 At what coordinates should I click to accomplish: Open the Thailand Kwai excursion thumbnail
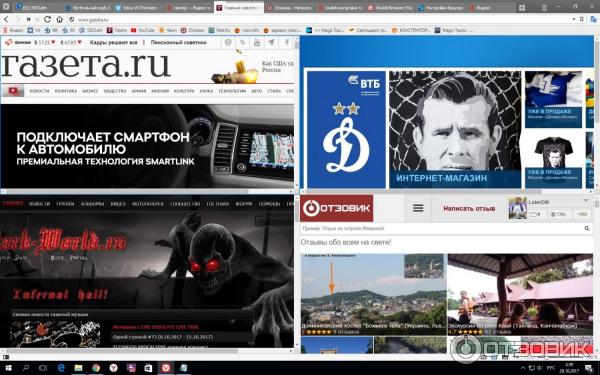click(520, 294)
